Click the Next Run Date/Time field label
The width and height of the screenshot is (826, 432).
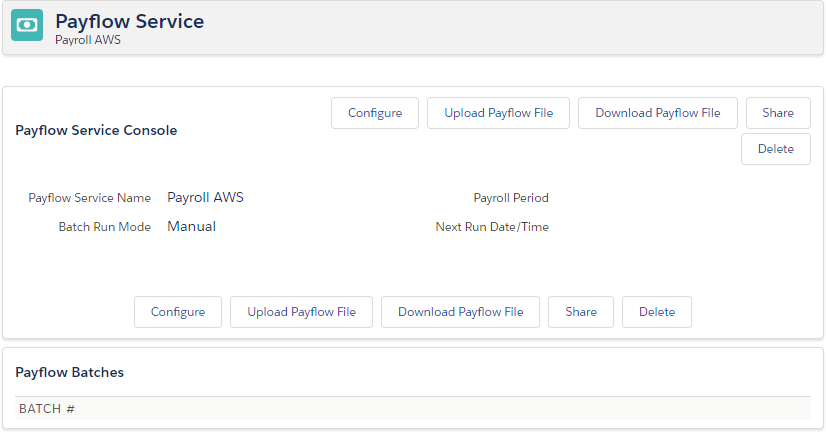(x=492, y=227)
